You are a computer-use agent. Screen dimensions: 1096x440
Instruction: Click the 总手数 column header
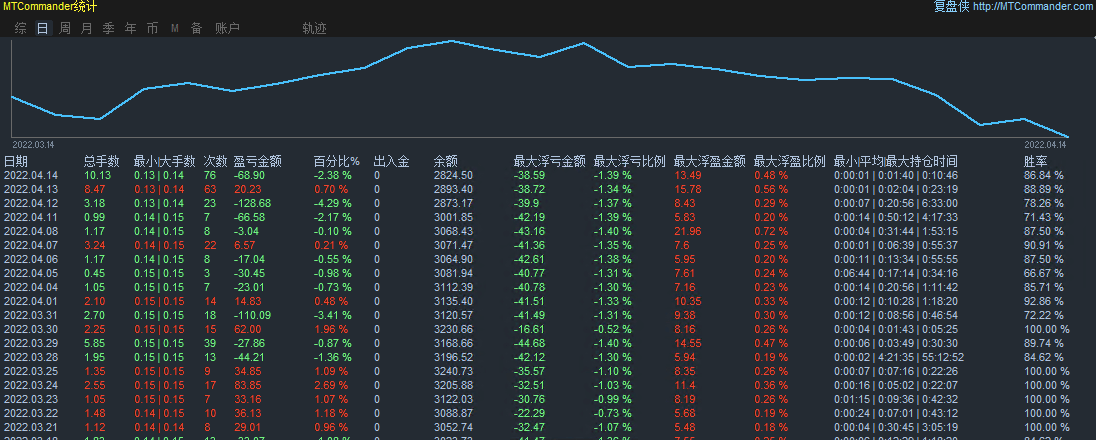tap(102, 162)
